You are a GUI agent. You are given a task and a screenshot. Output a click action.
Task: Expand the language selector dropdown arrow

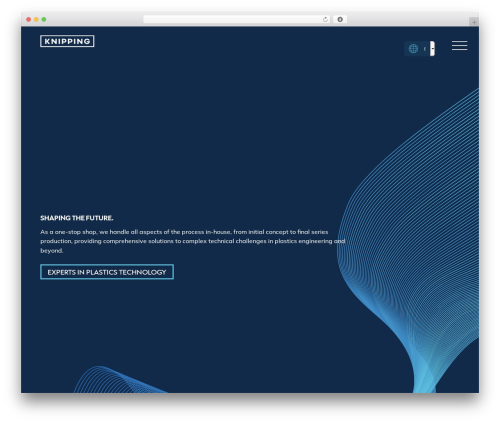coord(432,49)
